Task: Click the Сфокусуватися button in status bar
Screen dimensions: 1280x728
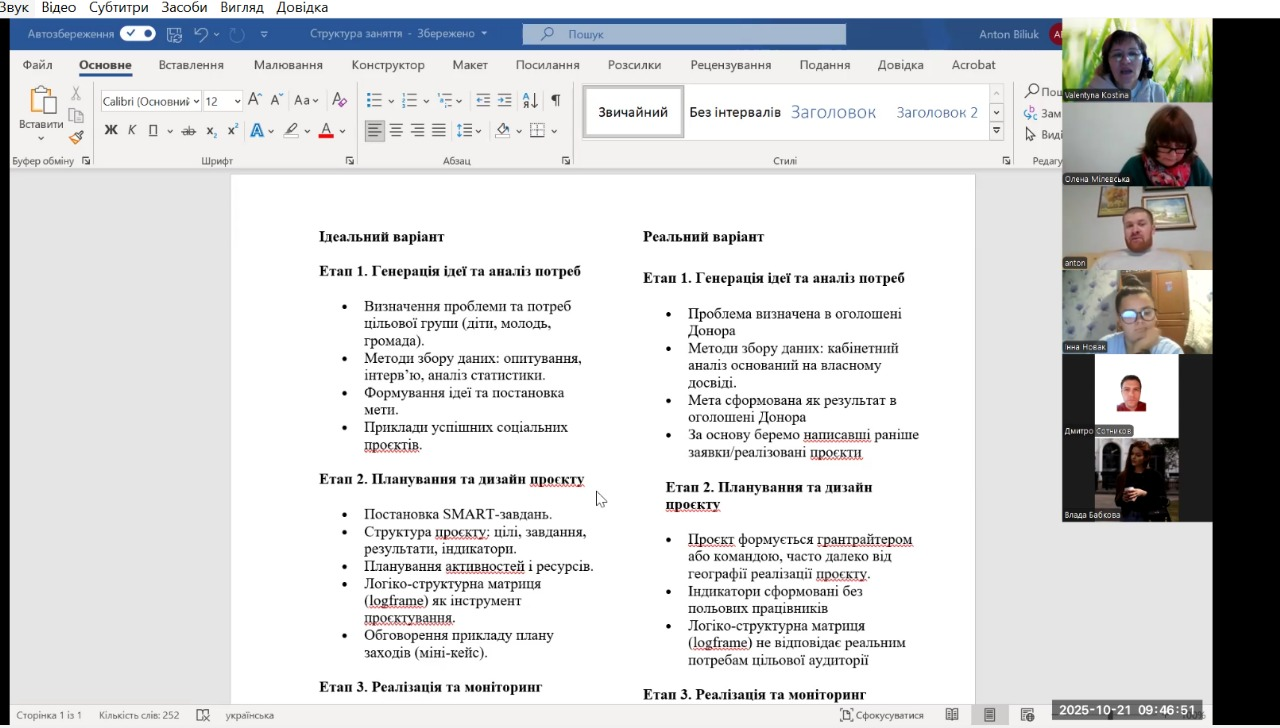Action: (882, 715)
